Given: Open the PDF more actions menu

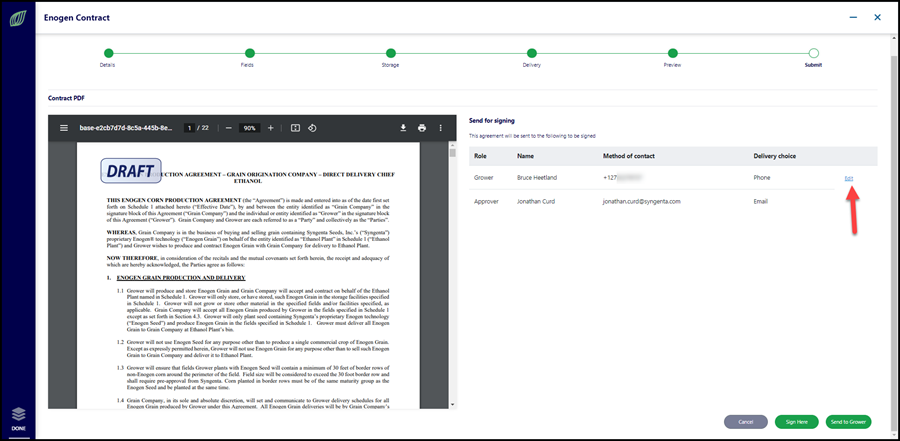Looking at the screenshot, I should click(441, 128).
